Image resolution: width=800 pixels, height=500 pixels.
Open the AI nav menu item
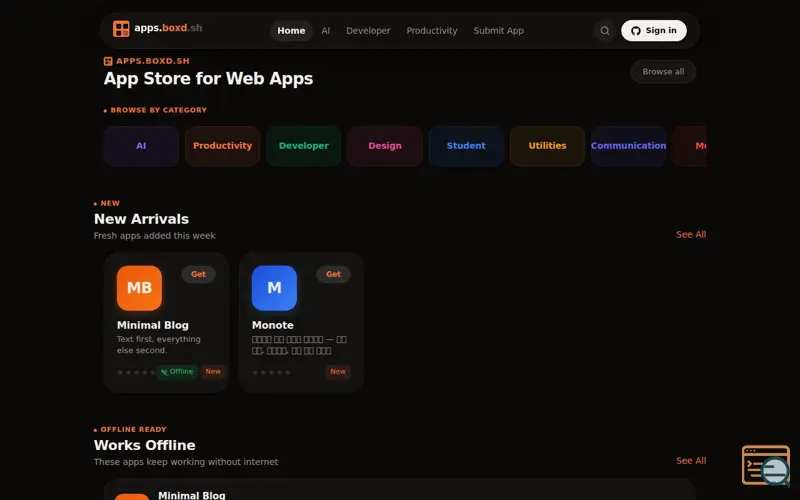pos(326,31)
